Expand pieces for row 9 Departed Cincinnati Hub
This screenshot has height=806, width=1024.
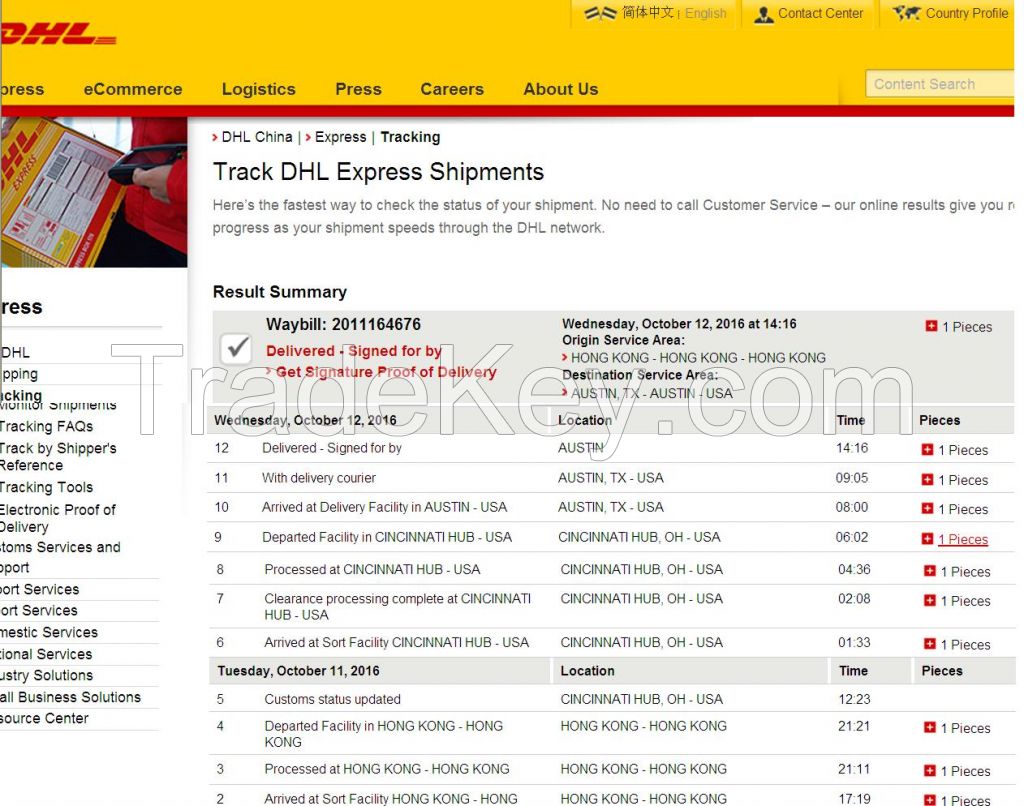927,538
